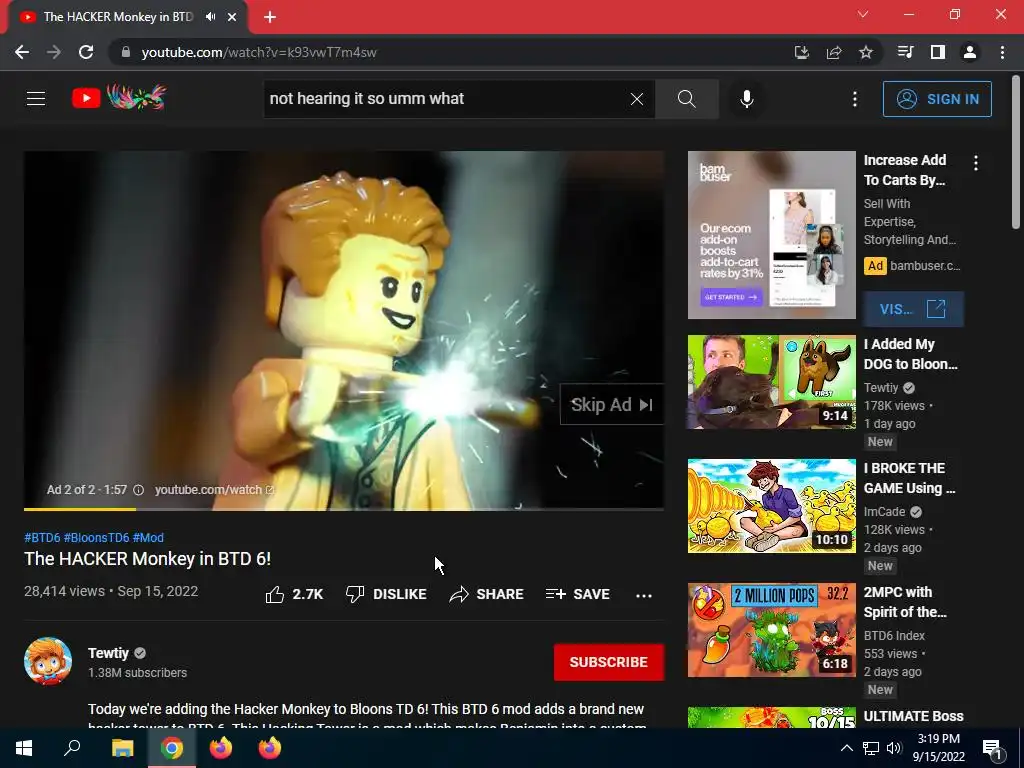Click the address bar URL
1024x768 pixels.
pos(259,52)
